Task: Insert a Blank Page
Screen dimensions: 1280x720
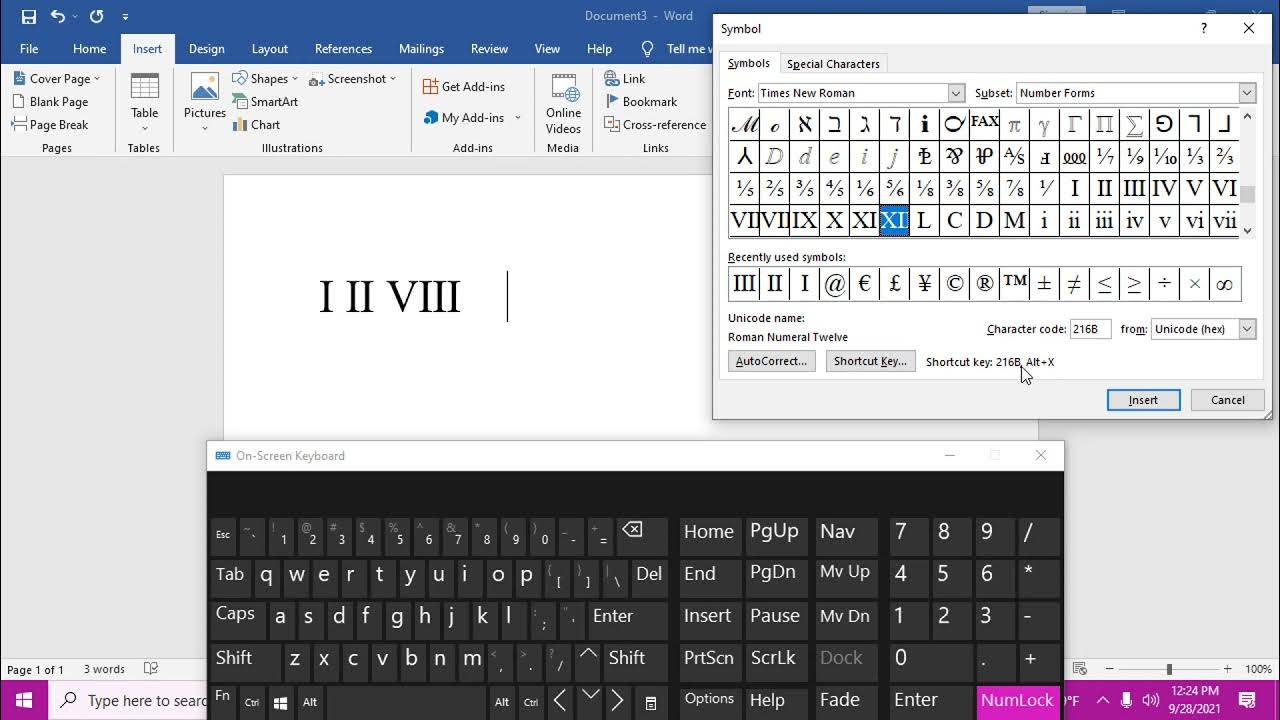Action: (x=50, y=102)
